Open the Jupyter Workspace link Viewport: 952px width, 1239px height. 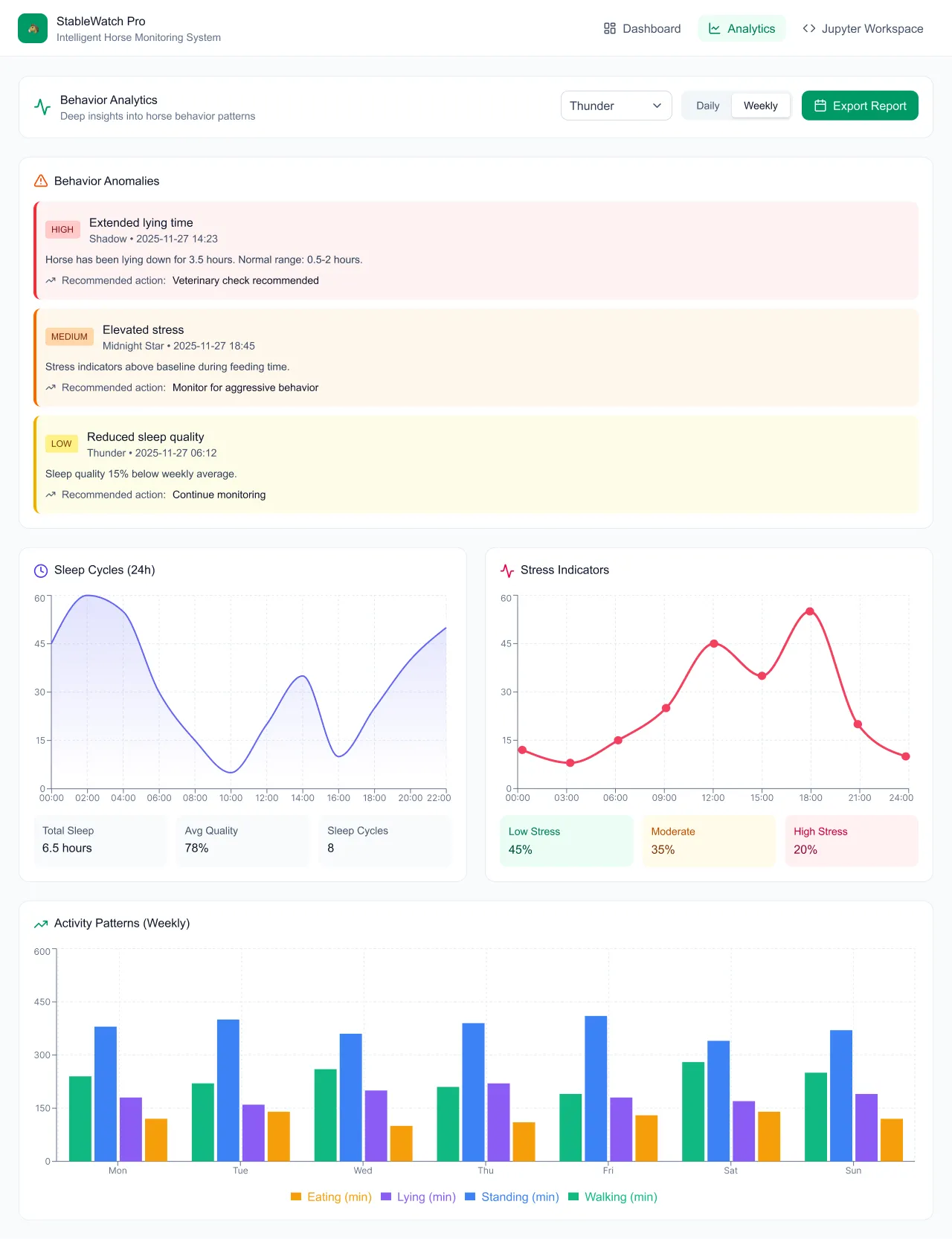pos(863,28)
